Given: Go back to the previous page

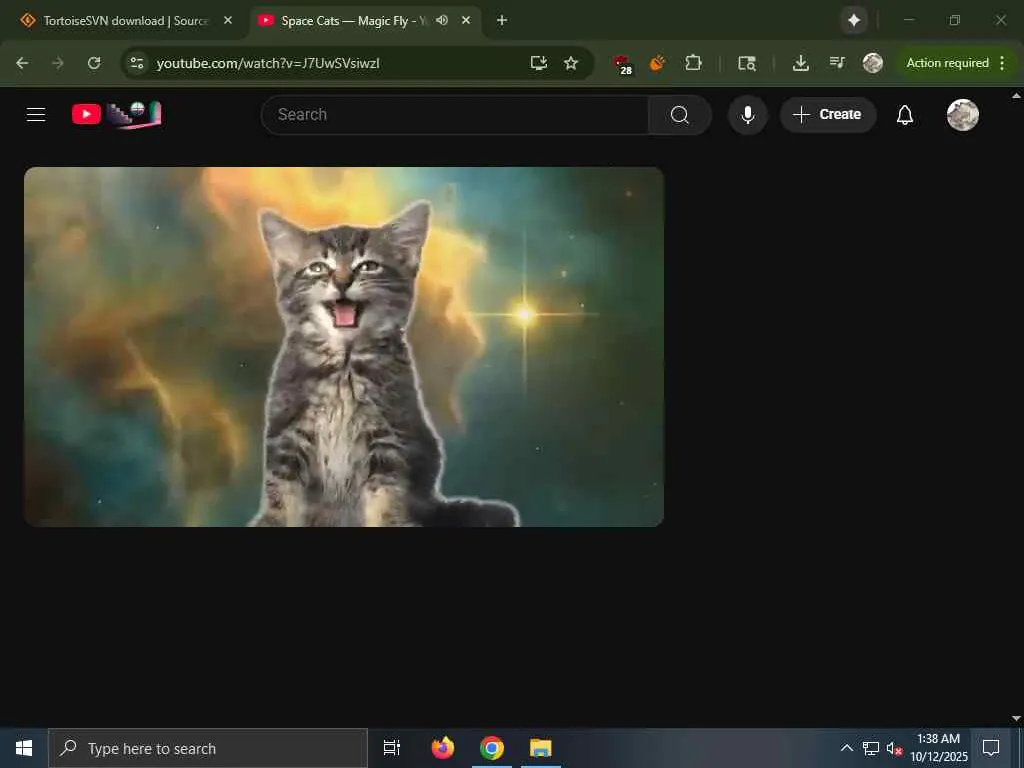Looking at the screenshot, I should click(x=22, y=63).
